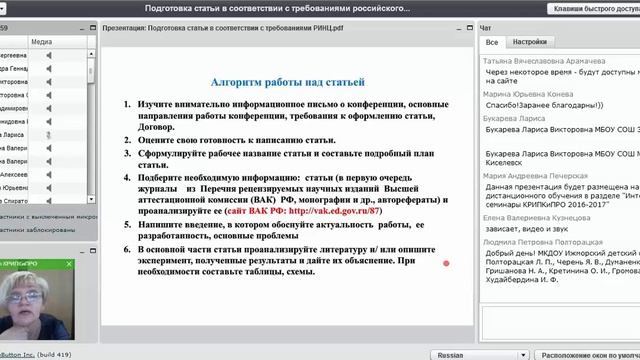Click the speaker icon in the Геннад row
The width and height of the screenshot is (640, 360).
[49, 69]
